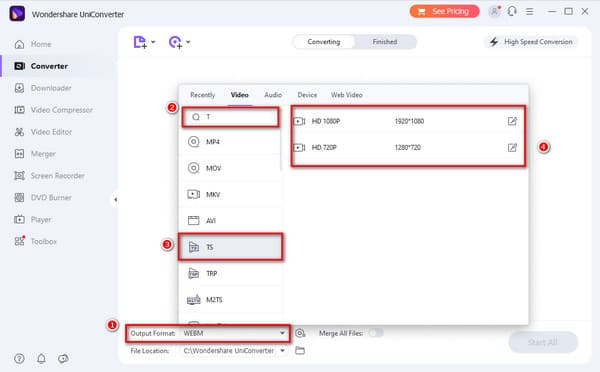Viewport: 600px width, 372px height.
Task: Select the HD 720P preset
Action: (x=408, y=147)
